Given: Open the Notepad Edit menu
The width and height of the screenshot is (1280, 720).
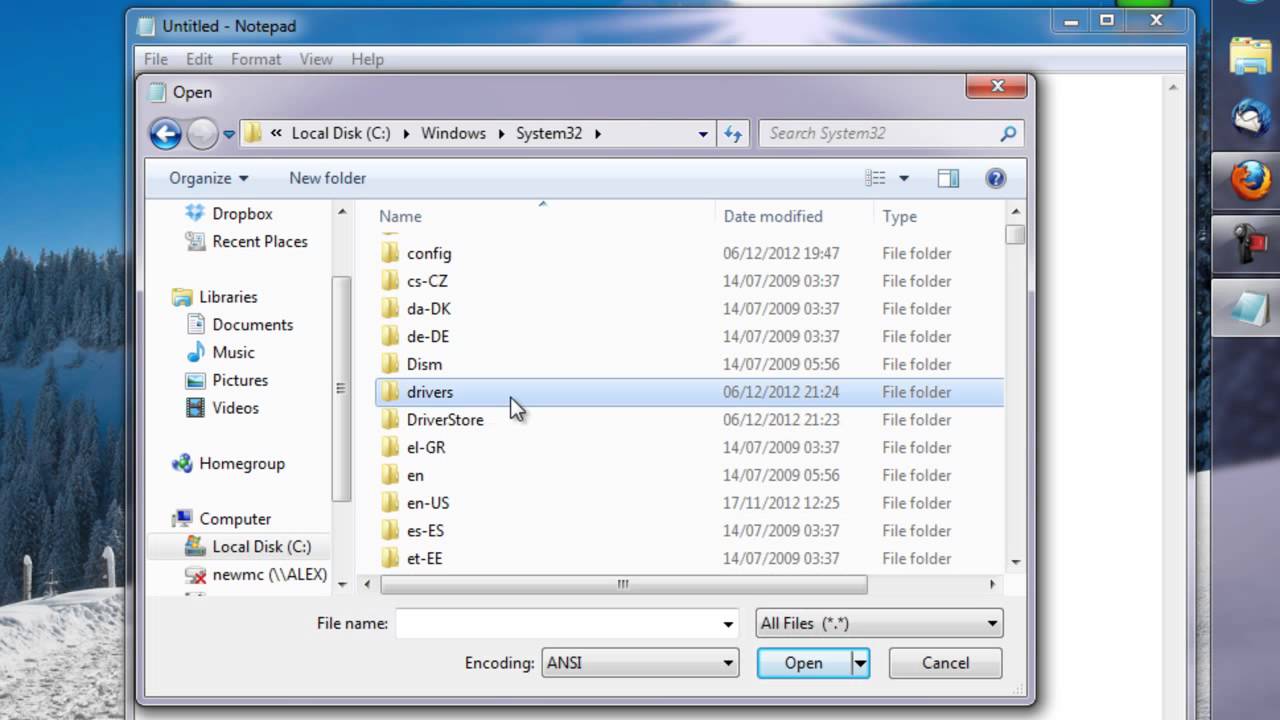Looking at the screenshot, I should pyautogui.click(x=199, y=59).
